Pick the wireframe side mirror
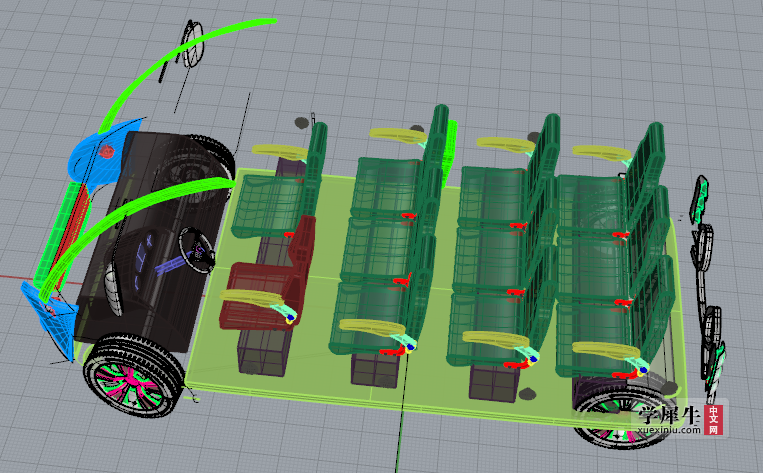763x473 pixels. pyautogui.click(x=193, y=44)
